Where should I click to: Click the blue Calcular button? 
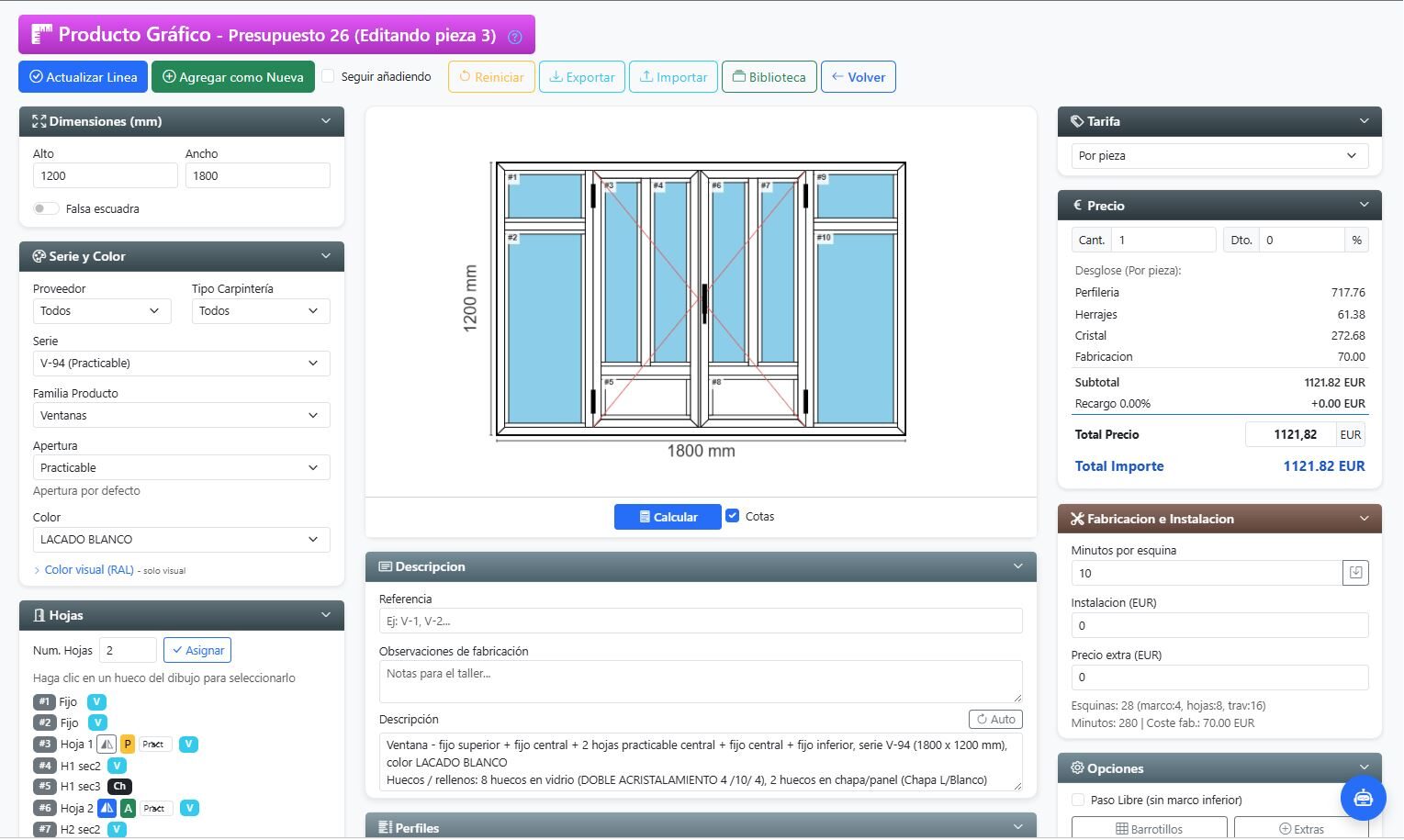tap(668, 517)
